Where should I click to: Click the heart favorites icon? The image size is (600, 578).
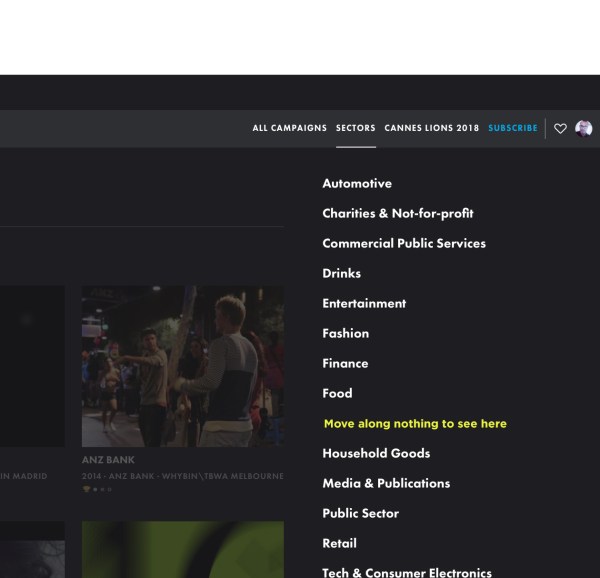click(x=560, y=128)
